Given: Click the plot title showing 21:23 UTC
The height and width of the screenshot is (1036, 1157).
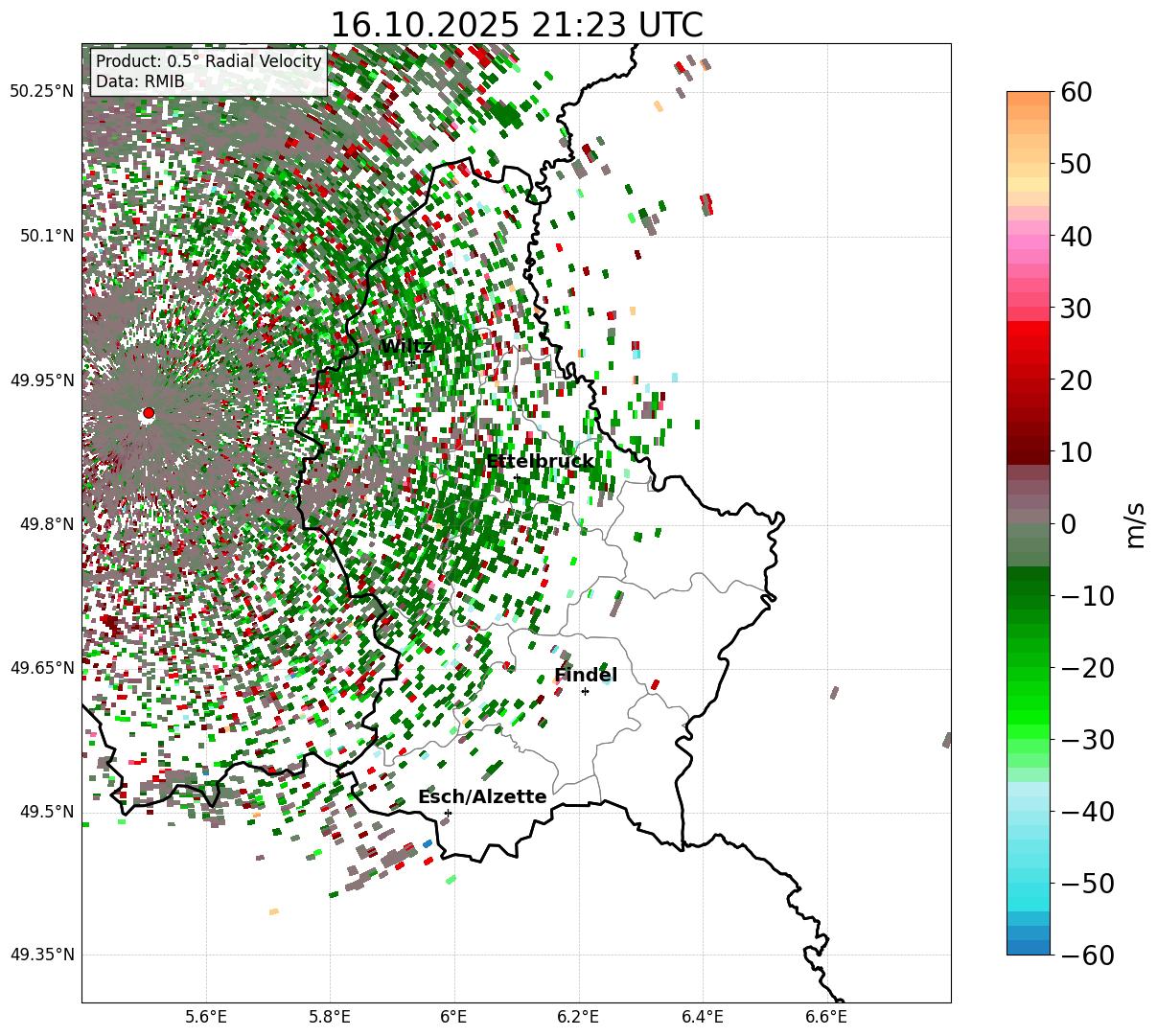Looking at the screenshot, I should [516, 25].
